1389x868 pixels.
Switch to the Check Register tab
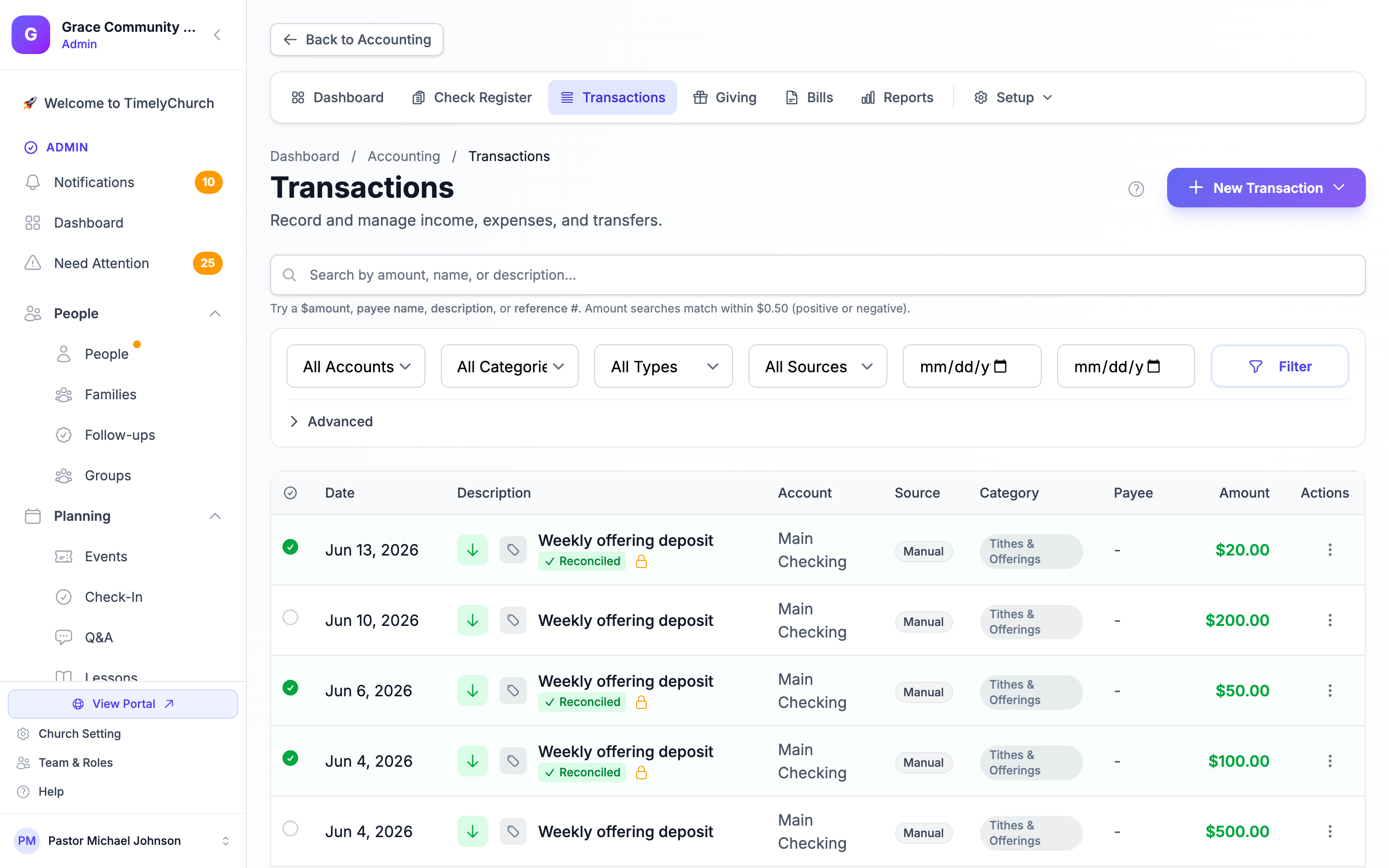pyautogui.click(x=472, y=97)
